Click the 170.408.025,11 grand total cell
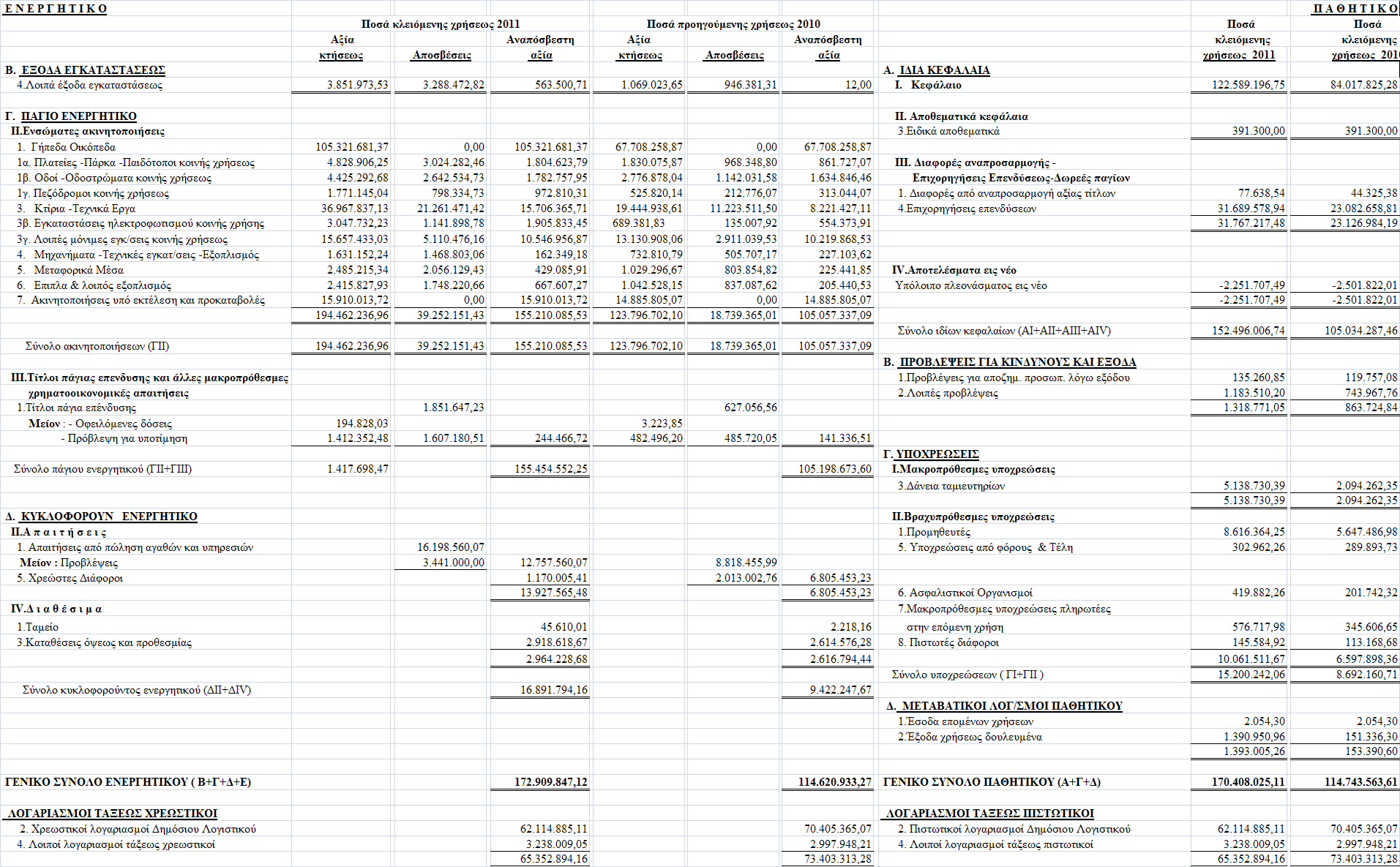The height and width of the screenshot is (867, 1400). click(x=1248, y=782)
